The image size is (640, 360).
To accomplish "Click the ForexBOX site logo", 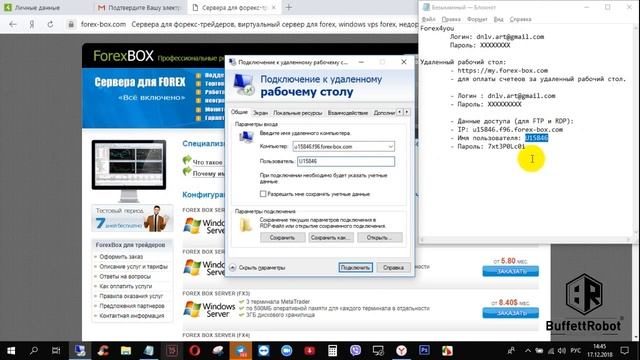I will click(123, 56).
